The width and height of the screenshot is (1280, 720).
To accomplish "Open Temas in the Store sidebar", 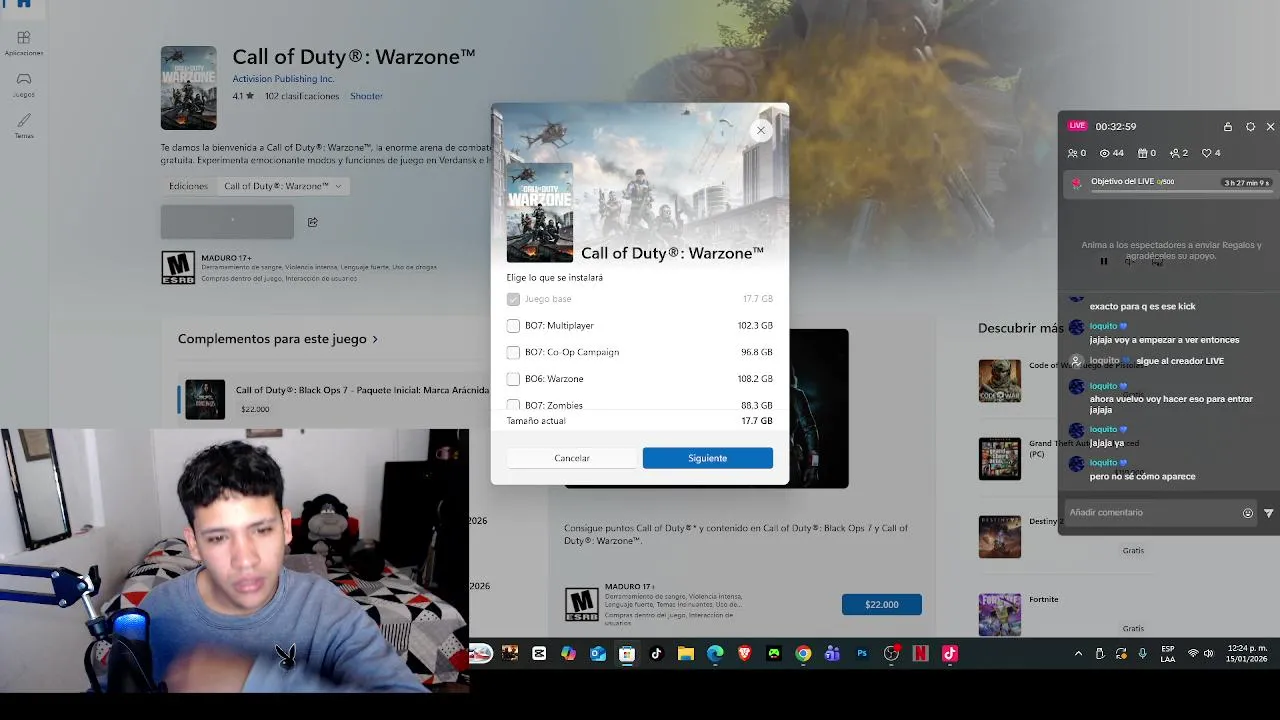I will 23,125.
